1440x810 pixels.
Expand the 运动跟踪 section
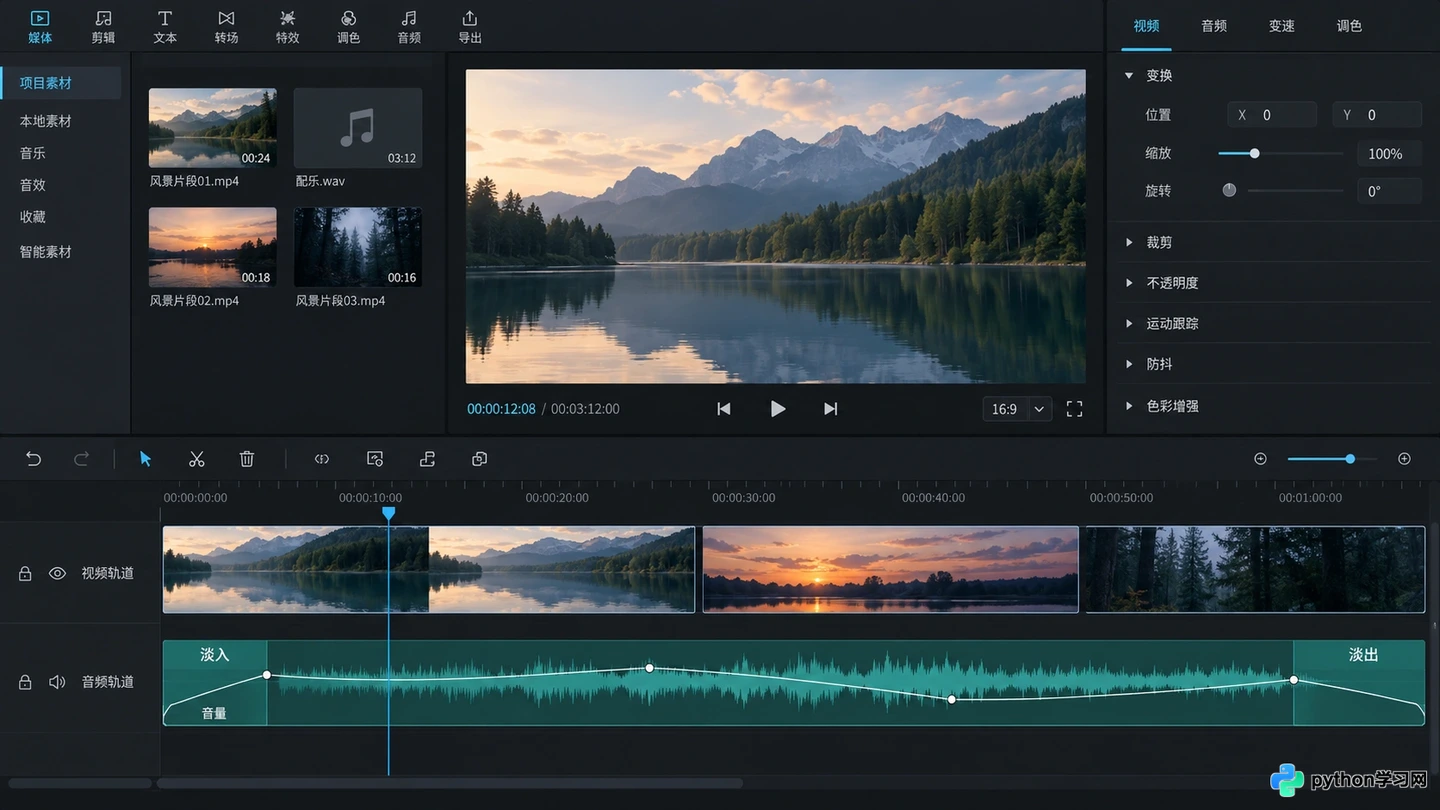(1129, 324)
